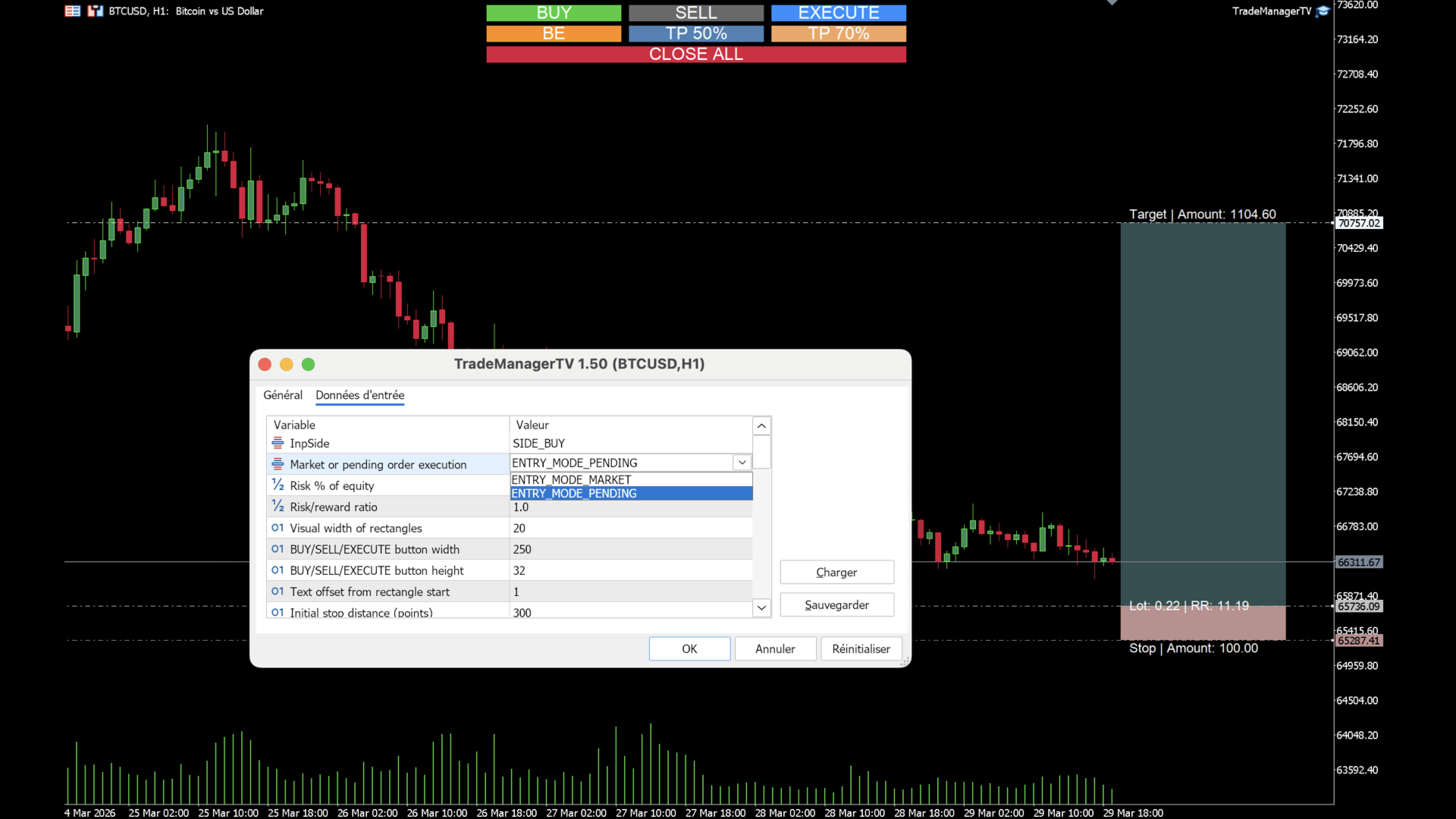
Task: Click the Visual width of rectangles integer icon
Action: coord(278,528)
